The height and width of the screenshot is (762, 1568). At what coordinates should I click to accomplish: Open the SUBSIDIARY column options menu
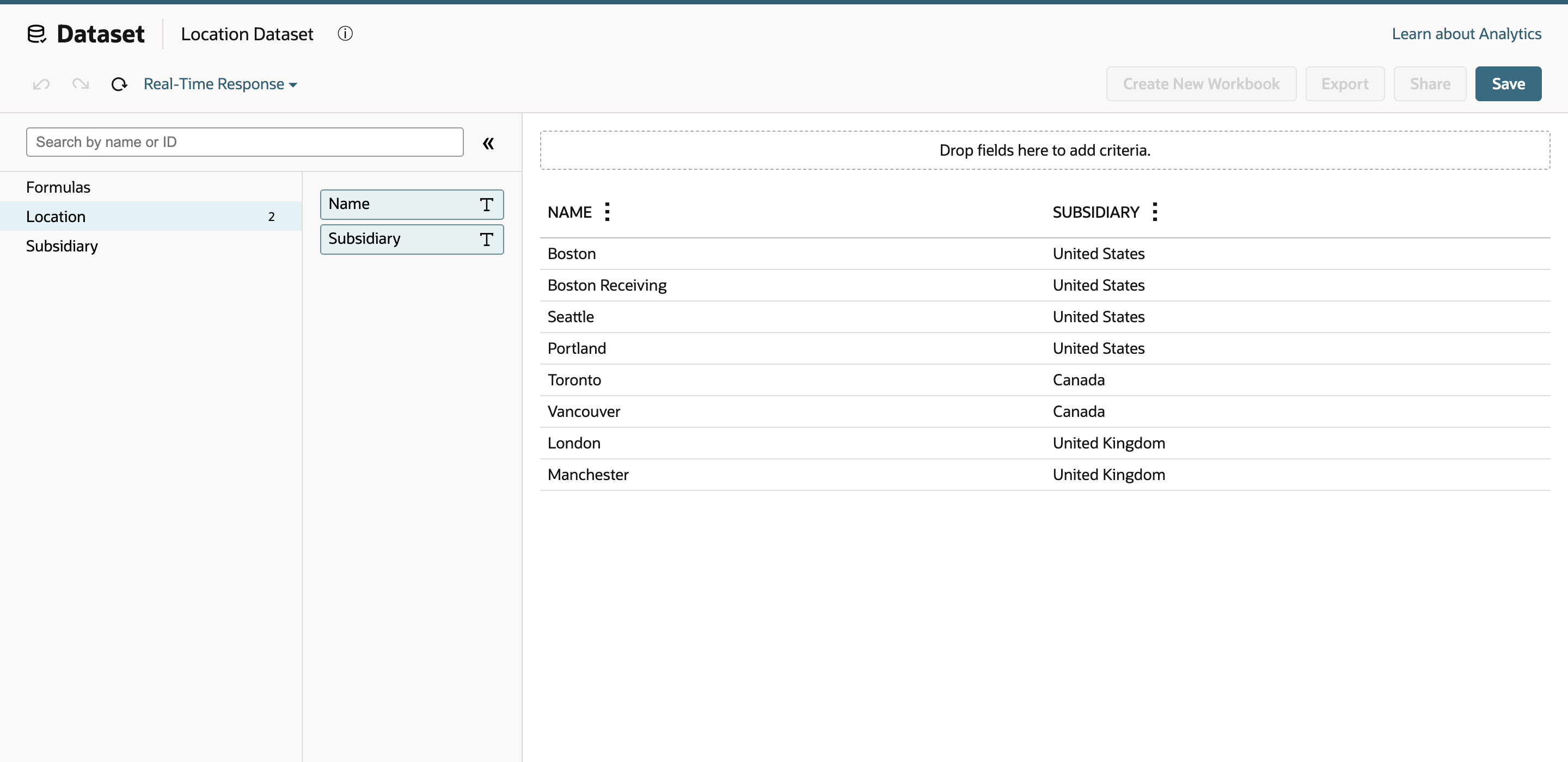tap(1155, 212)
